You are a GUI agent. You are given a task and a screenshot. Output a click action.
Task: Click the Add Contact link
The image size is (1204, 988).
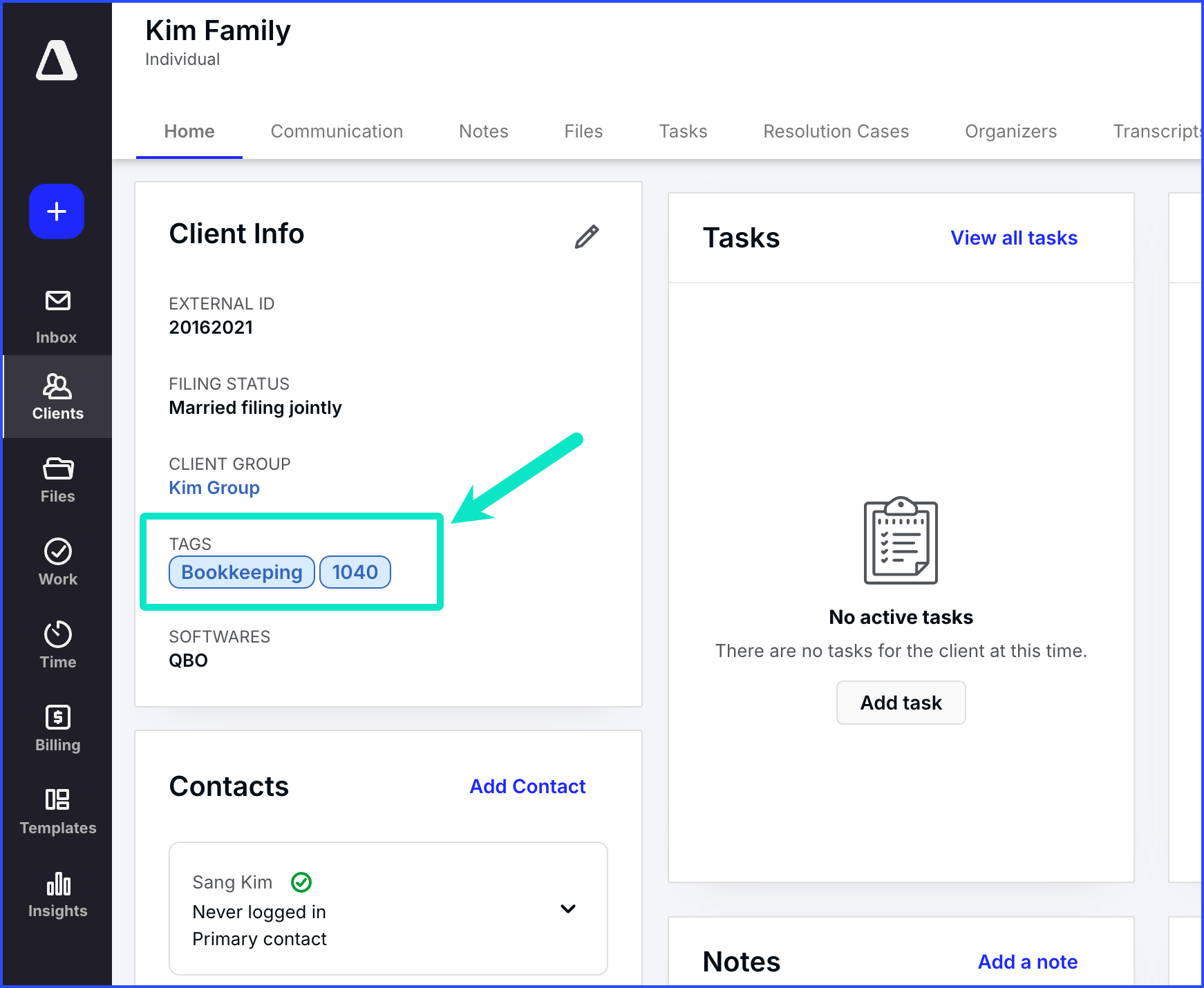click(x=527, y=786)
